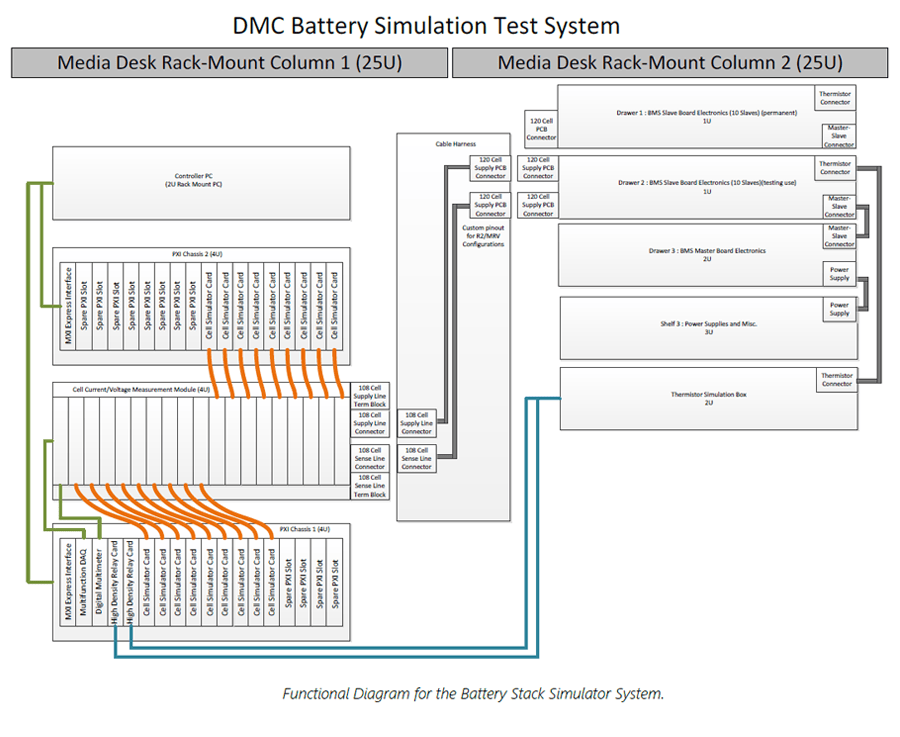The image size is (900, 737).
Task: Click the 'DMC Battery Simulation Test System' title
Action: (x=426, y=26)
